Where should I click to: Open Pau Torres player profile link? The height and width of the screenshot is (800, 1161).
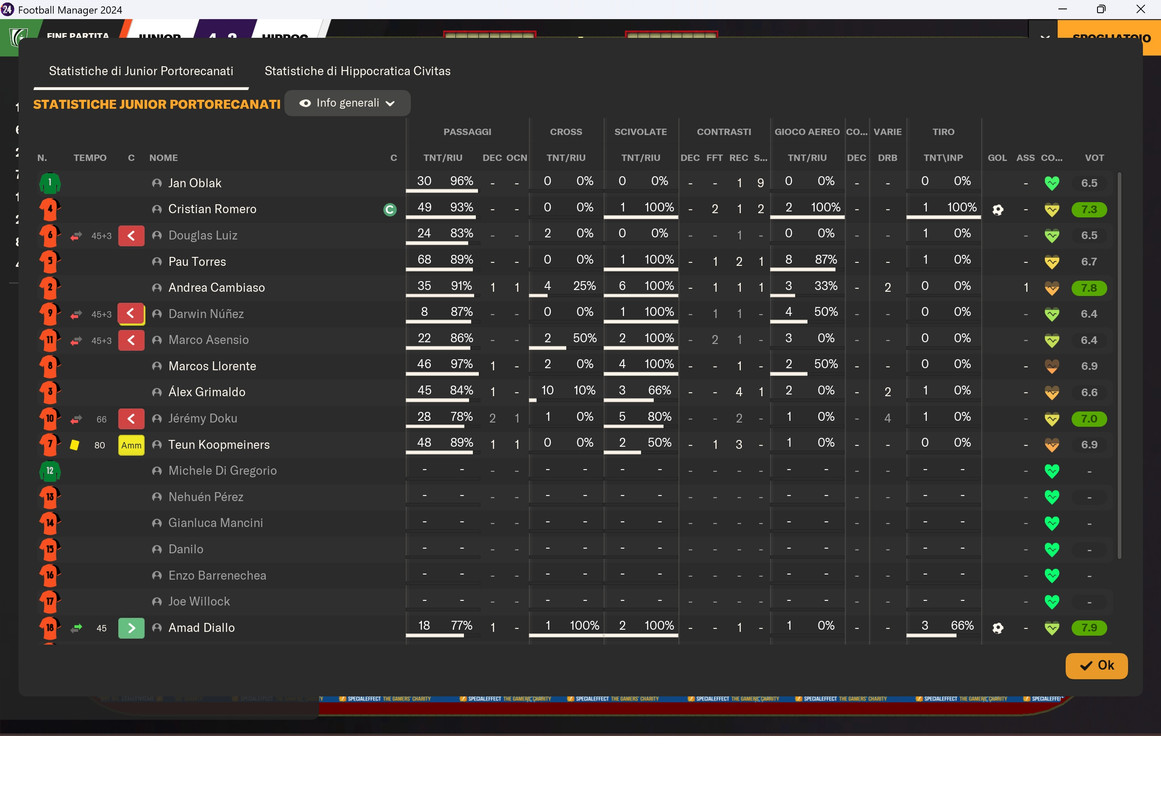point(197,261)
